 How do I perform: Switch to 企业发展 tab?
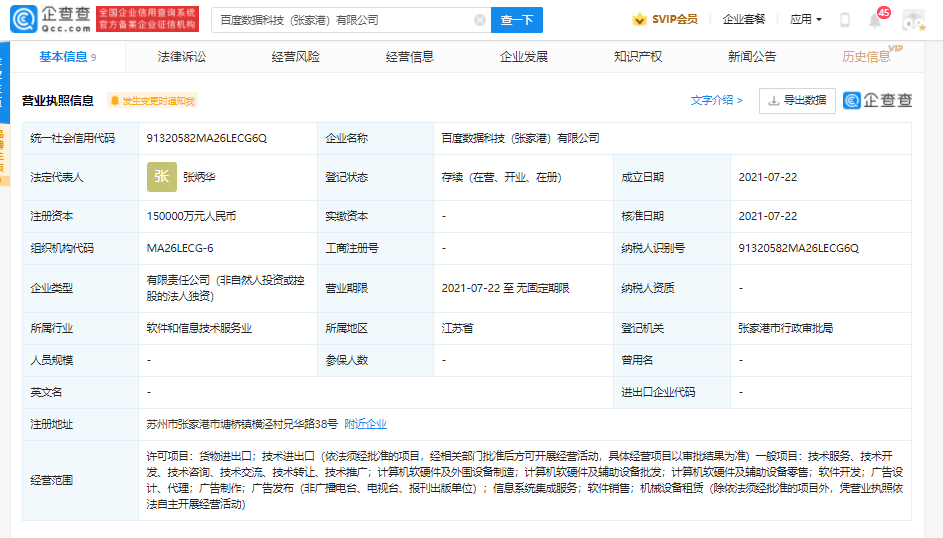(524, 57)
